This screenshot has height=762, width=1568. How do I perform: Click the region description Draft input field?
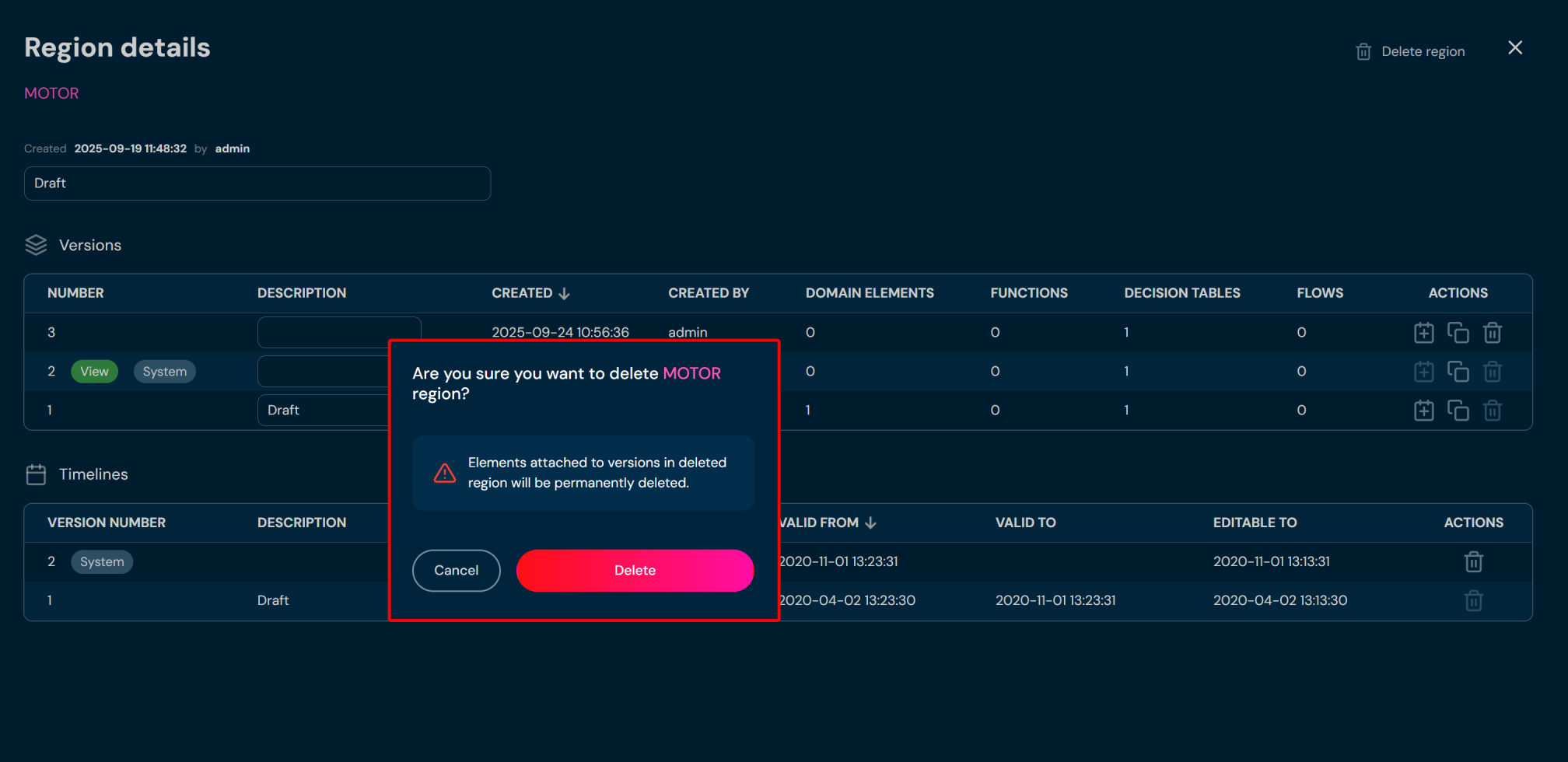[x=257, y=184]
